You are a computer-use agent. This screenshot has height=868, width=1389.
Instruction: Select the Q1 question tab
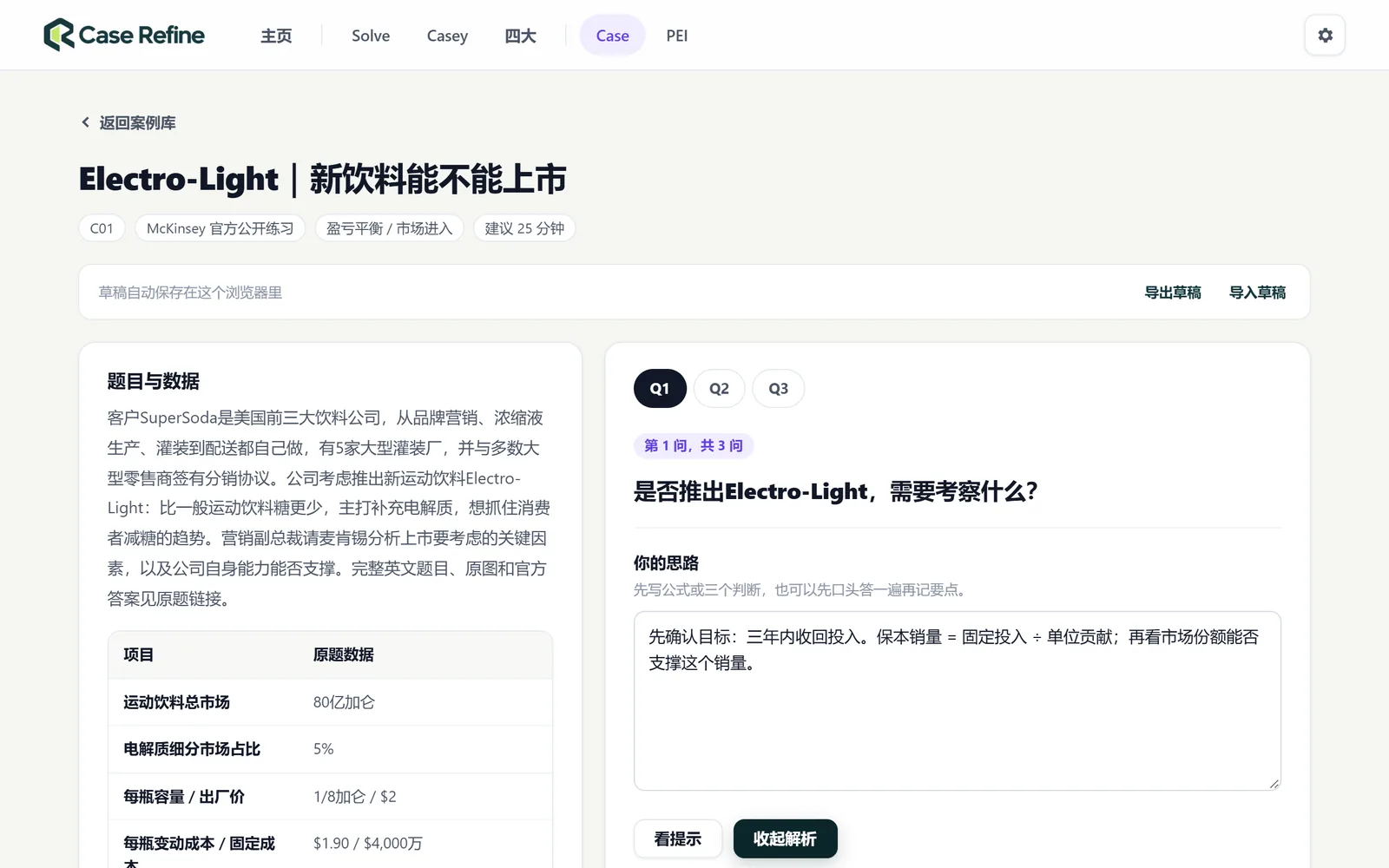[660, 389]
